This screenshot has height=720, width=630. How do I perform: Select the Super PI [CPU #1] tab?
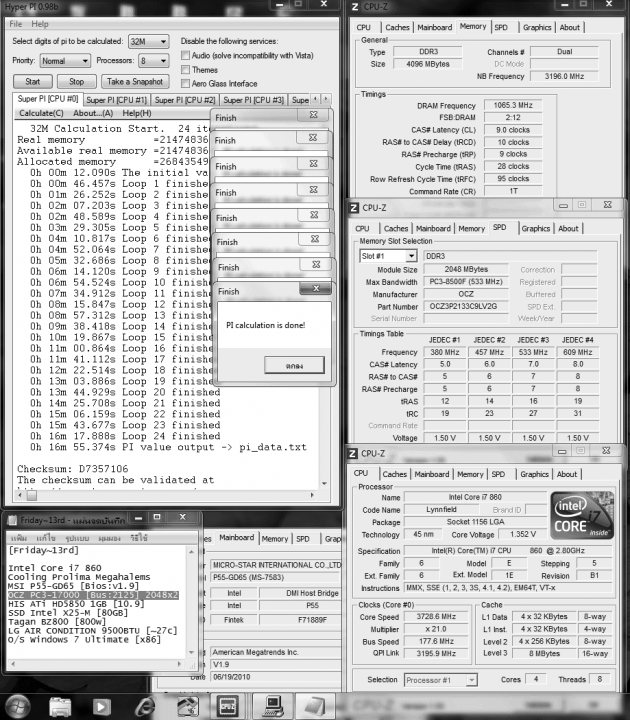[117, 100]
